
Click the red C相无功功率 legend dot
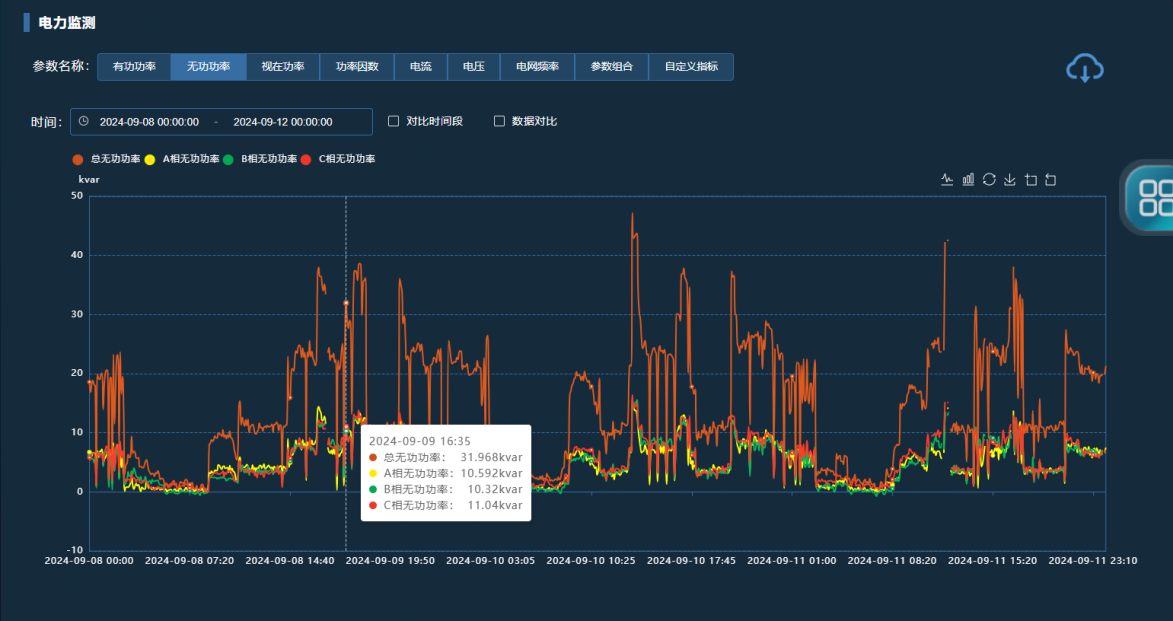point(307,159)
